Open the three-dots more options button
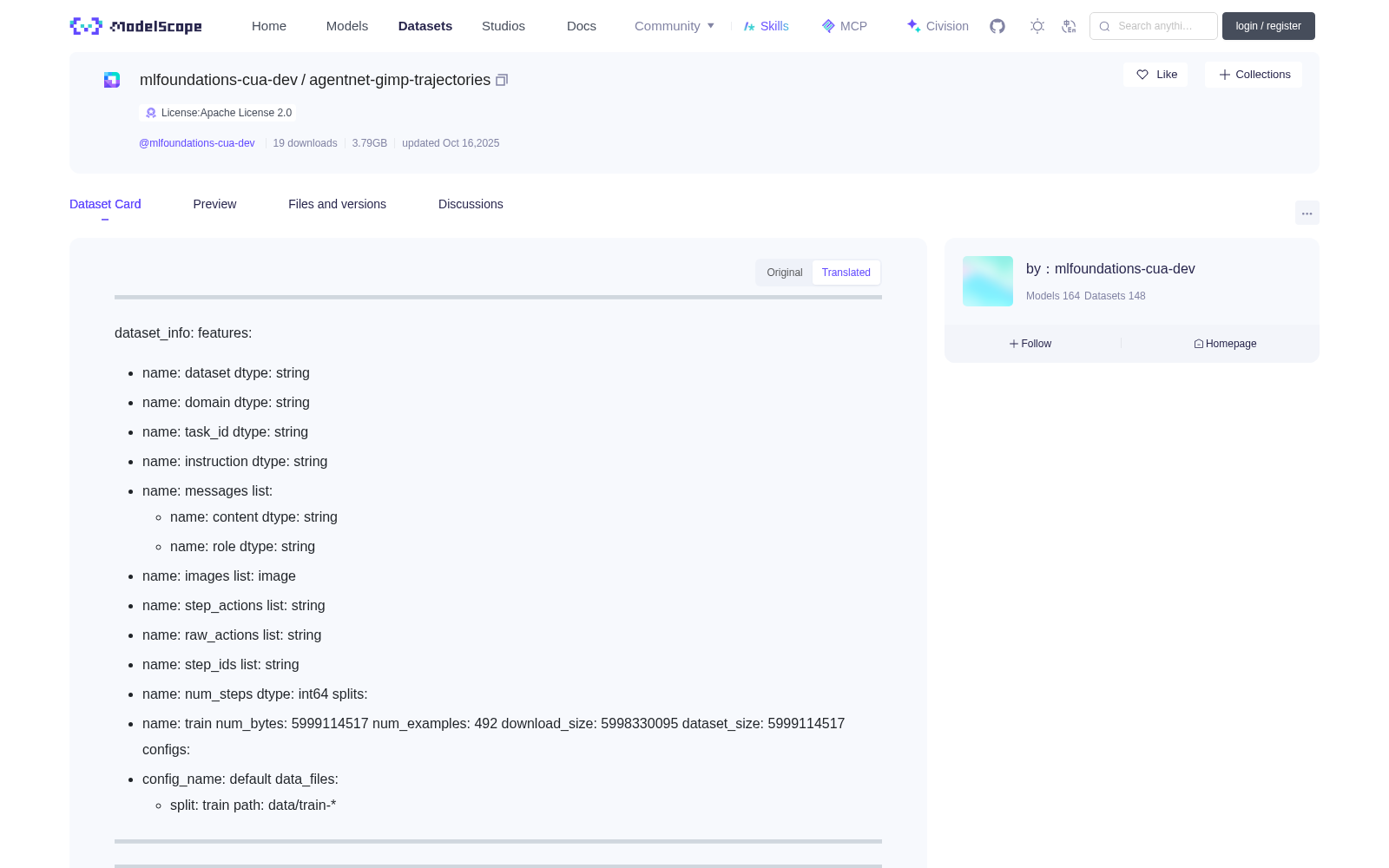This screenshot has width=1389, height=868. pyautogui.click(x=1307, y=213)
